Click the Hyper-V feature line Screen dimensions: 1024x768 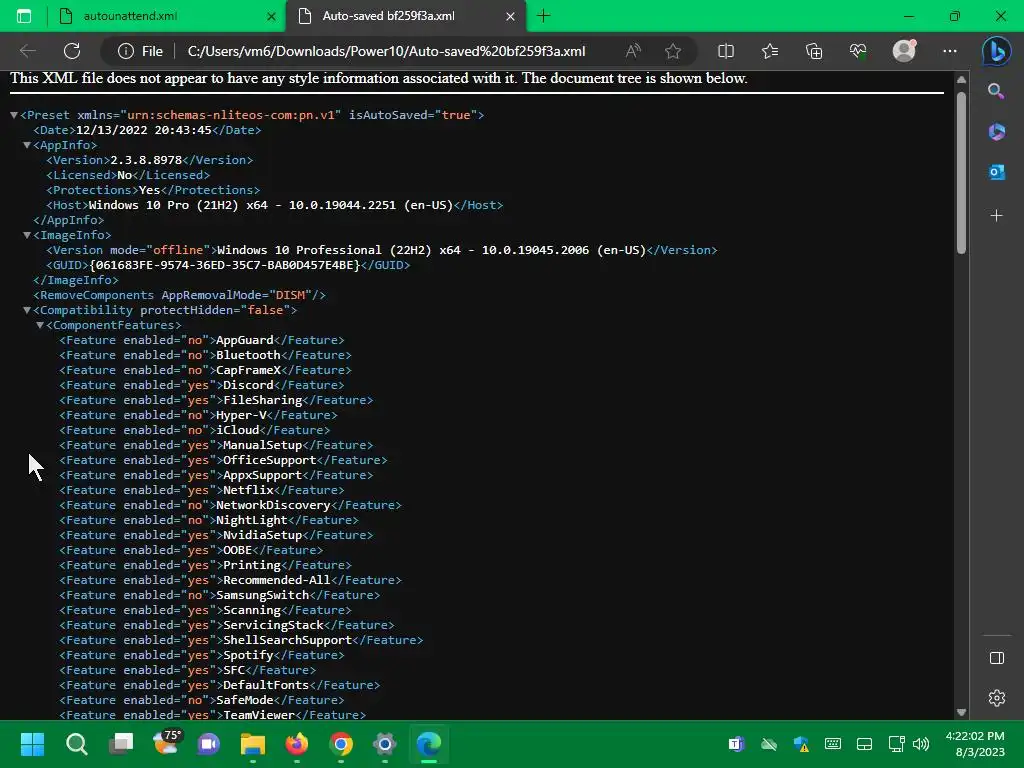199,415
